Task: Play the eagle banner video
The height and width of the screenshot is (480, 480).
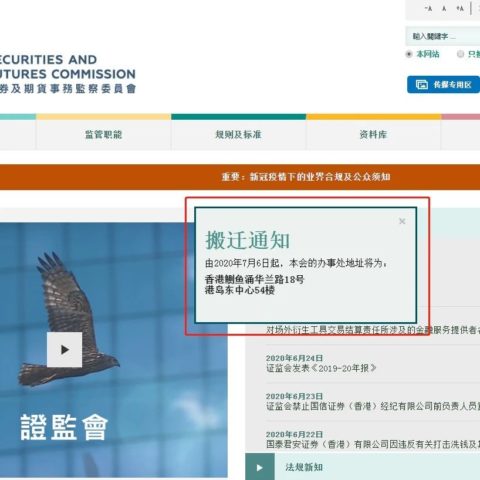Action: (64, 349)
